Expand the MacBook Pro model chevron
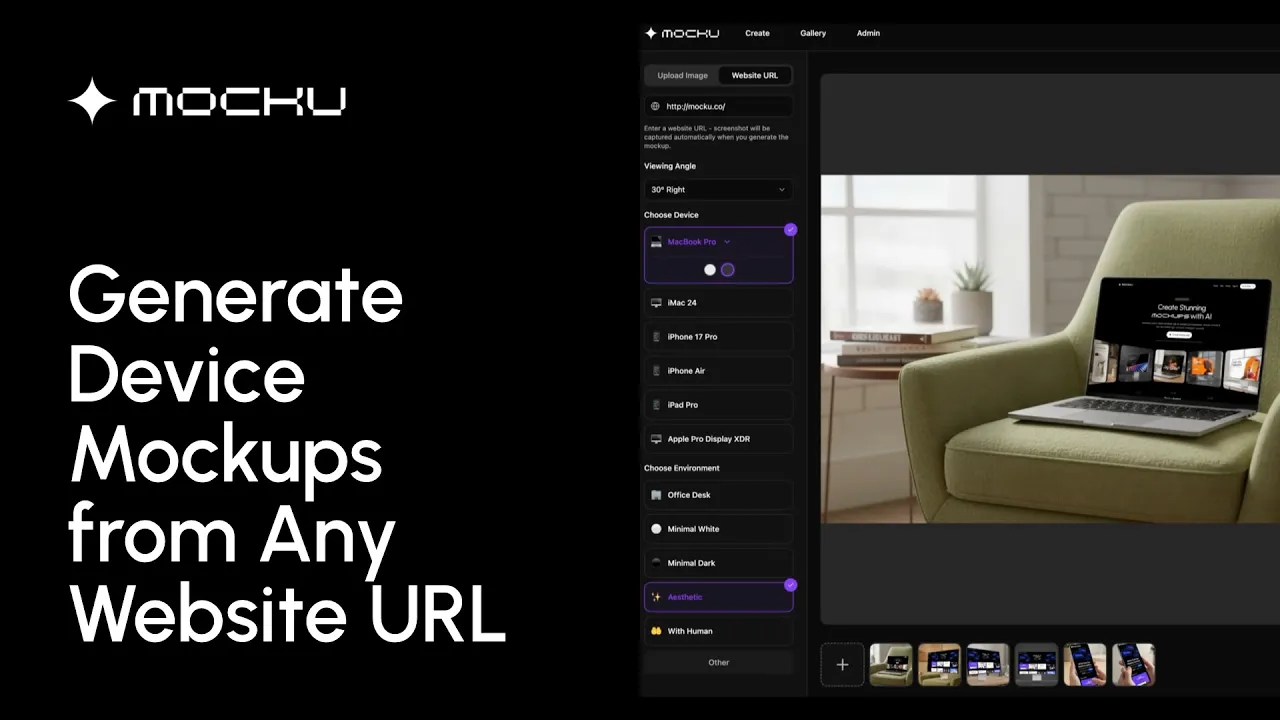This screenshot has height=720, width=1280. point(727,242)
